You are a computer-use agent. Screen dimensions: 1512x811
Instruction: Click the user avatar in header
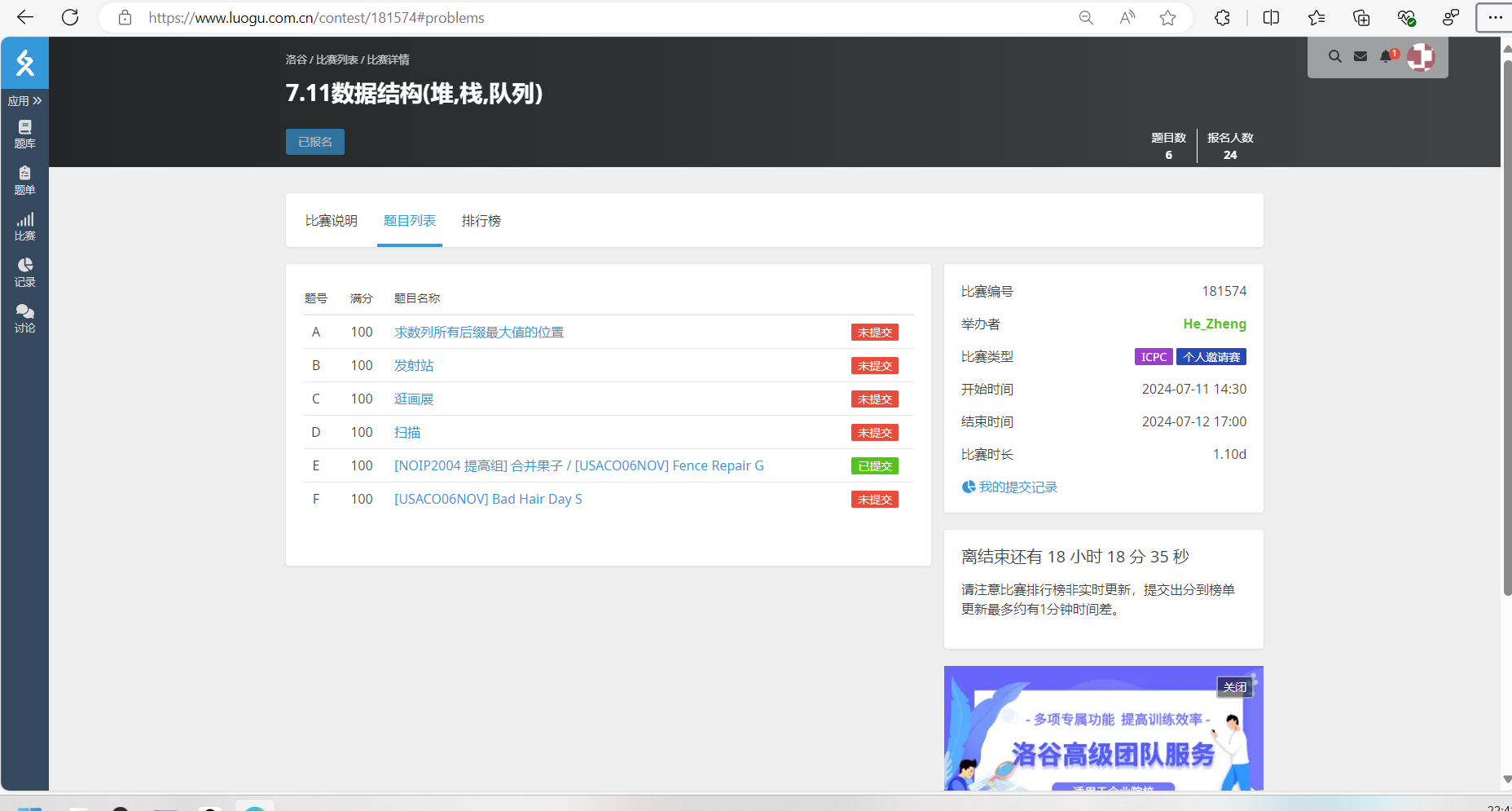pos(1421,57)
